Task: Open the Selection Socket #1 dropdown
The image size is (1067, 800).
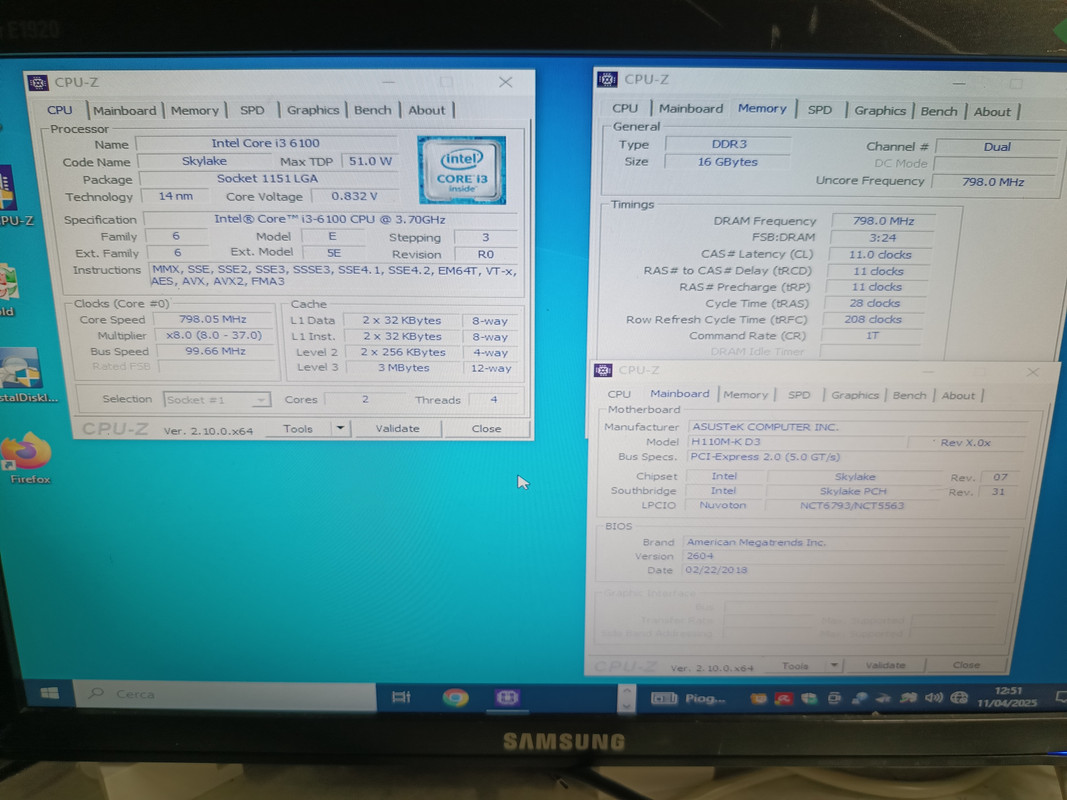Action: coord(217,399)
